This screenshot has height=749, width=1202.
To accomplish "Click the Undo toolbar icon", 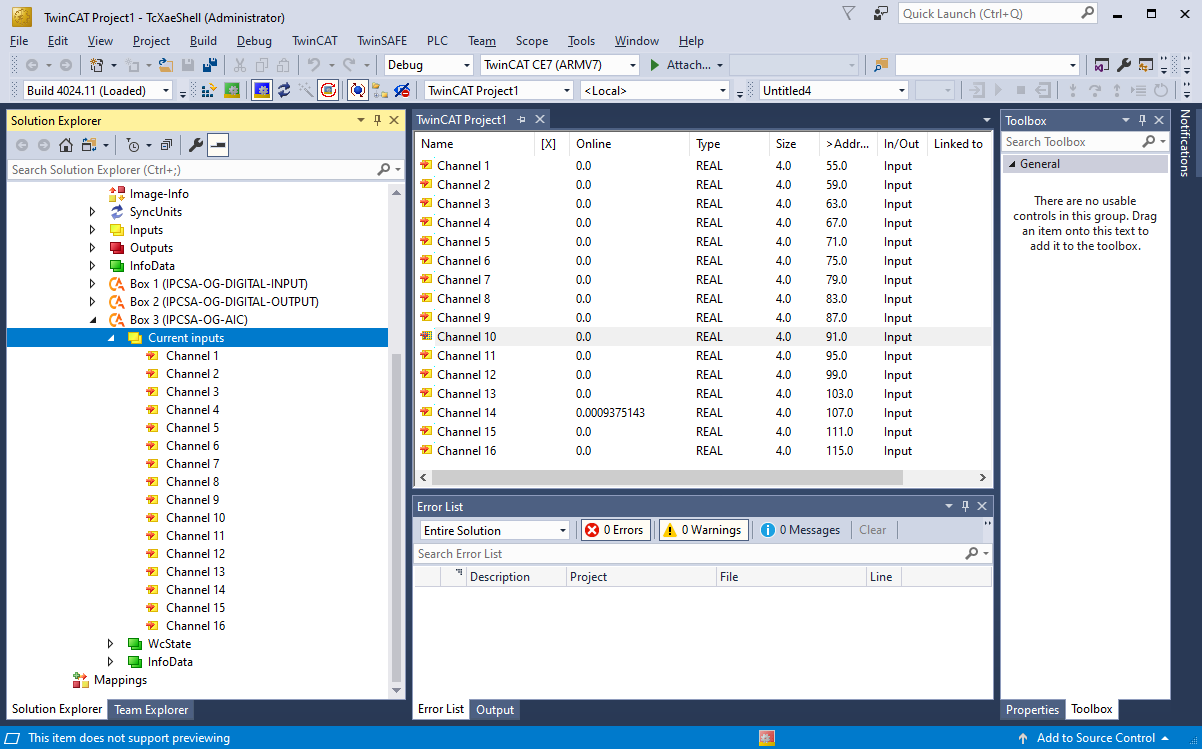I will pyautogui.click(x=314, y=65).
